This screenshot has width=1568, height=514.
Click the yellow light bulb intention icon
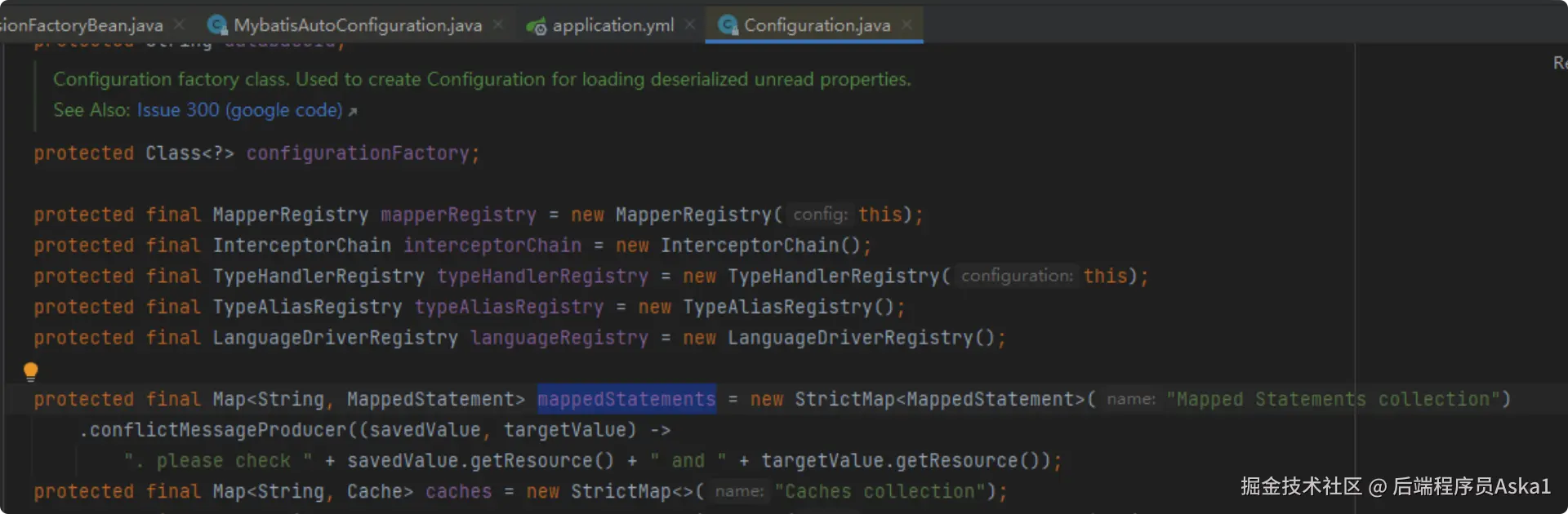[31, 372]
